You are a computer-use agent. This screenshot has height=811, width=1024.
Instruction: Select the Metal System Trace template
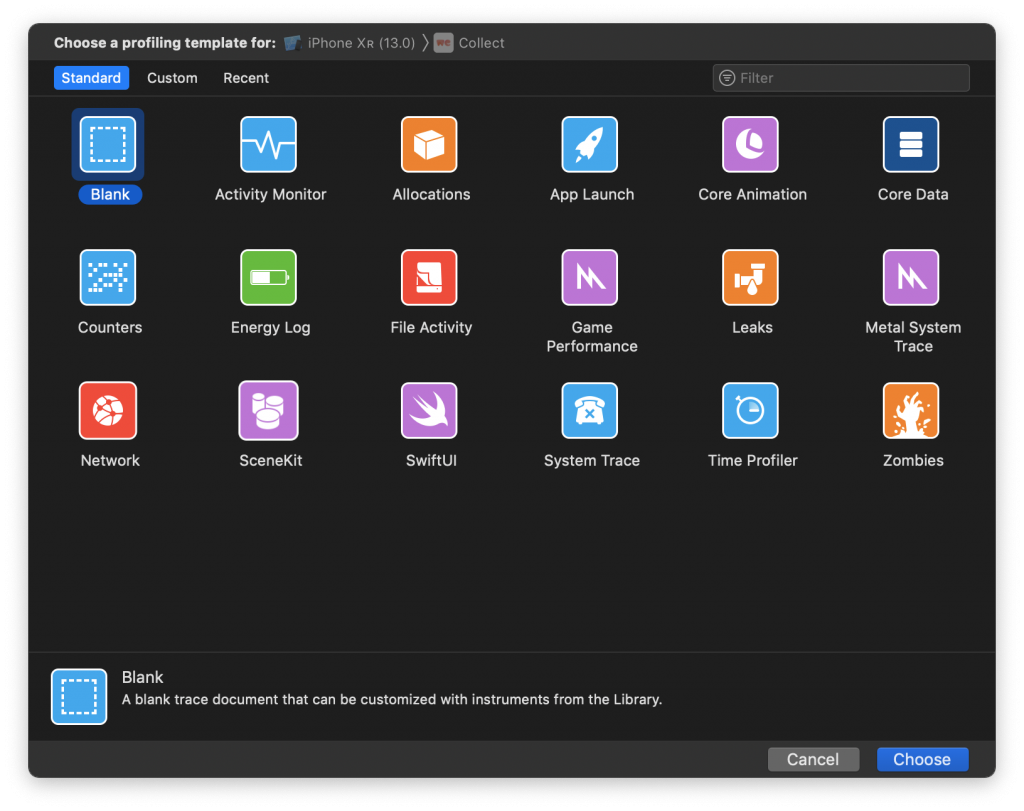coord(911,277)
